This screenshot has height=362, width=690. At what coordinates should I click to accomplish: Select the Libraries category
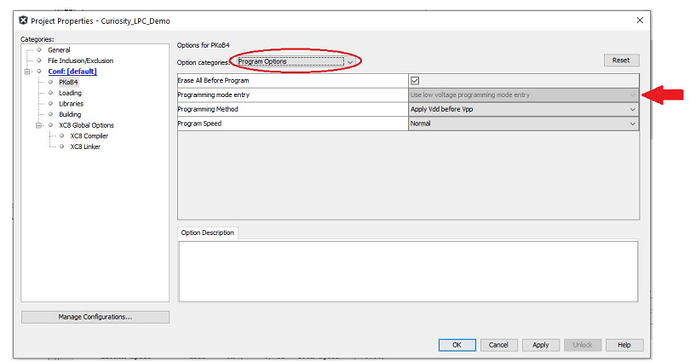point(71,104)
